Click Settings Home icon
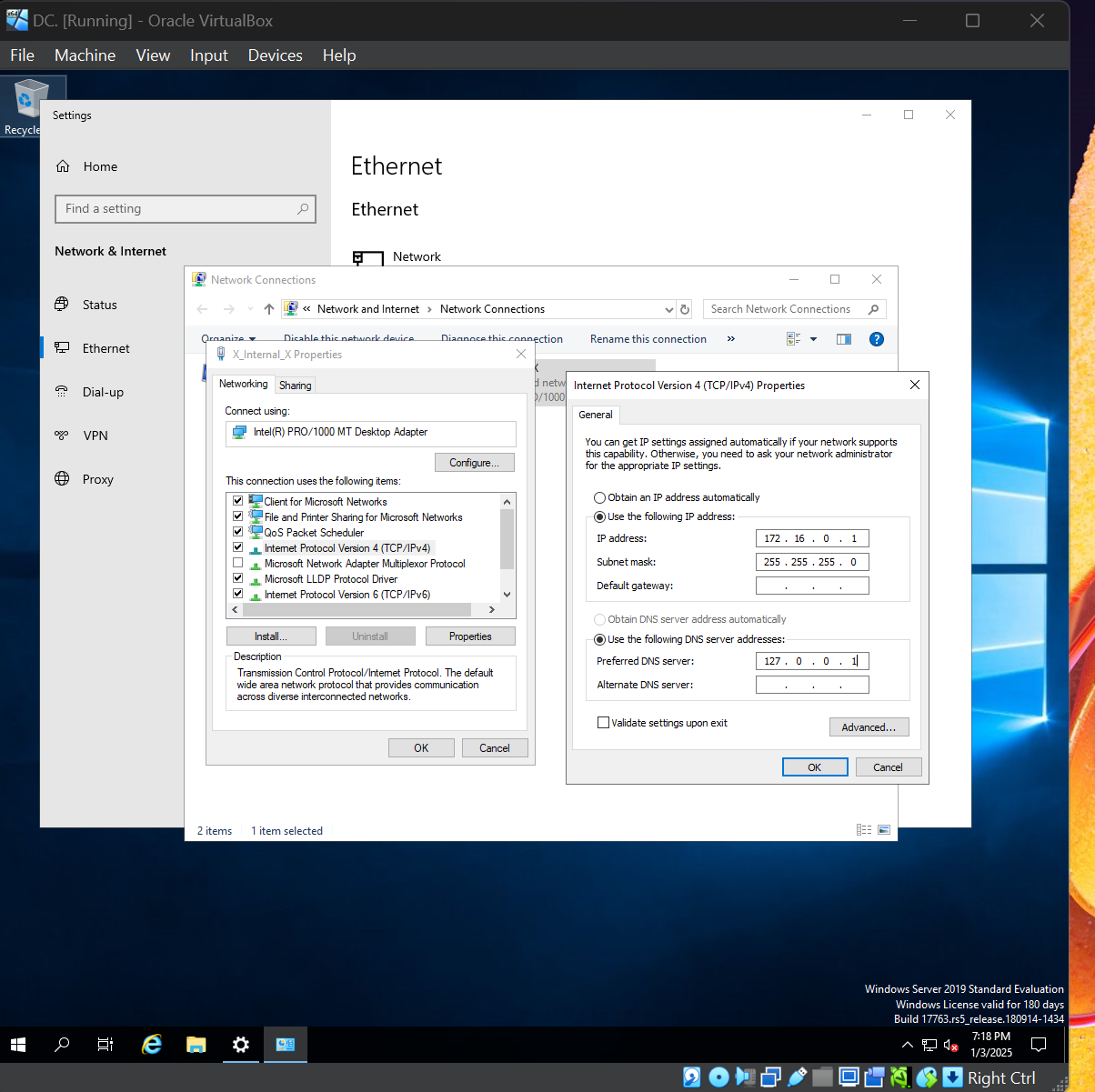Screen dimensions: 1095x1092 (63, 166)
